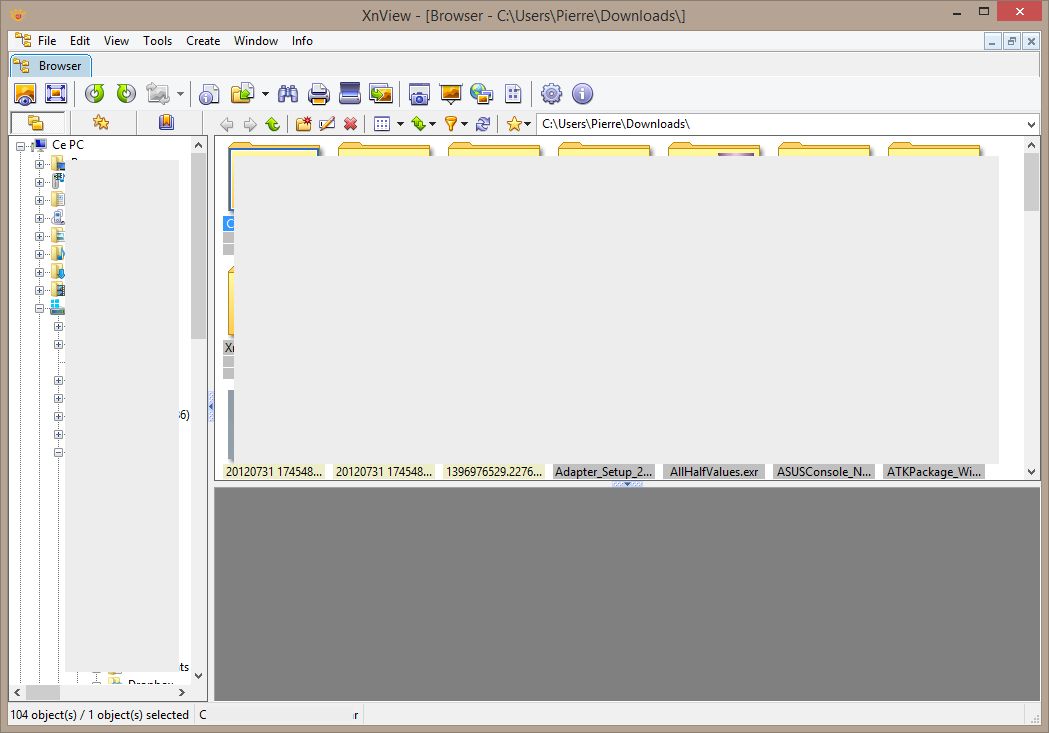
Task: Open the address path dropdown
Action: pyautogui.click(x=1031, y=124)
